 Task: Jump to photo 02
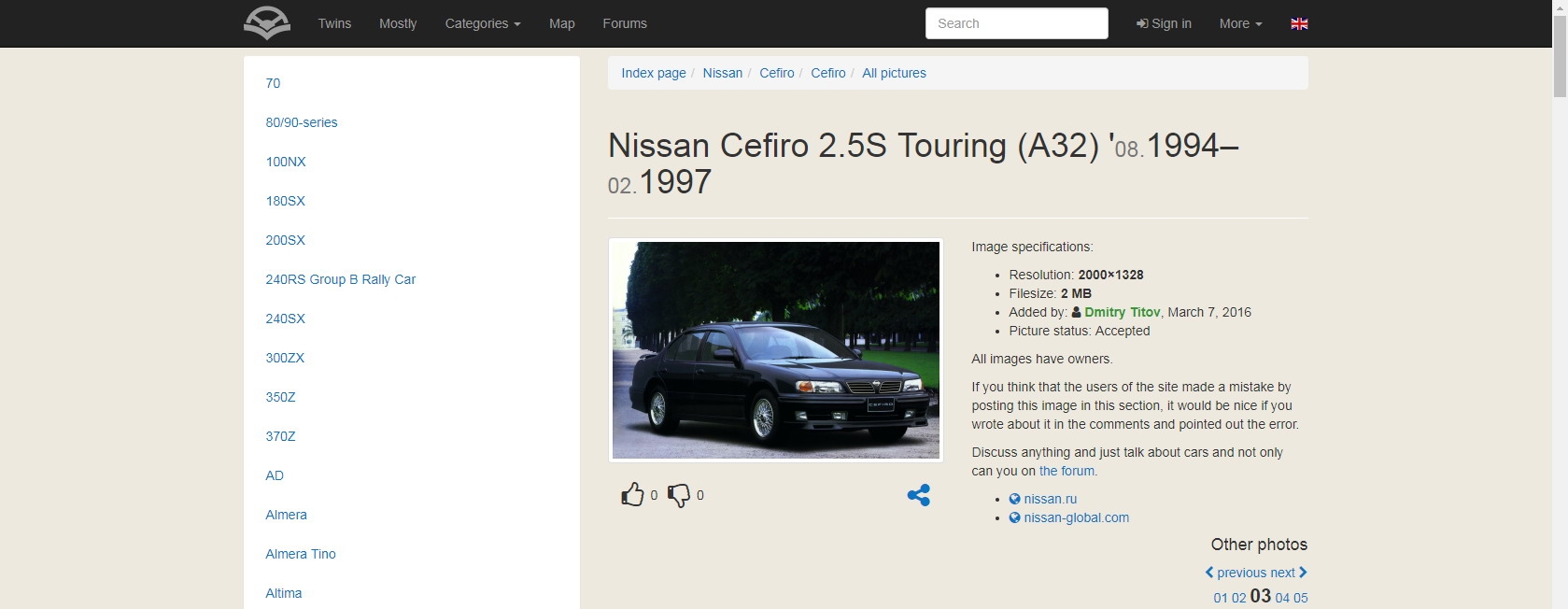pos(1238,598)
